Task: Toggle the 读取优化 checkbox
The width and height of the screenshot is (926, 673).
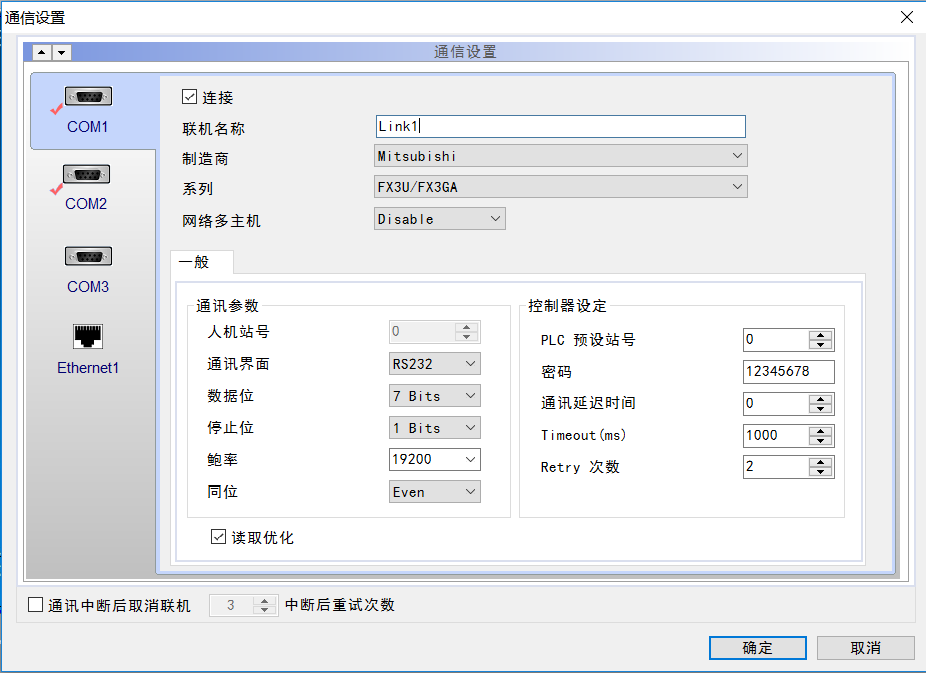Action: 219,537
